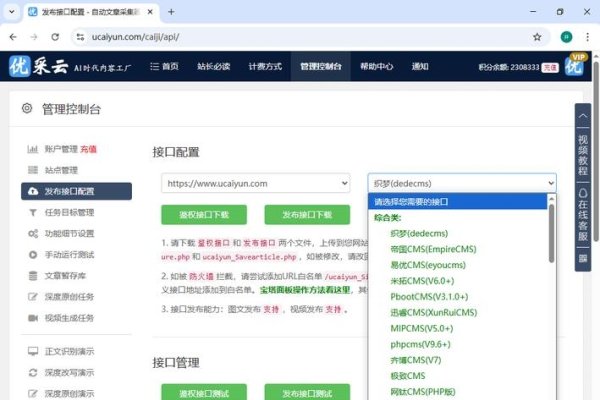The image size is (600, 400).
Task: Open the Chrome three-dot menu
Action: coord(587,37)
